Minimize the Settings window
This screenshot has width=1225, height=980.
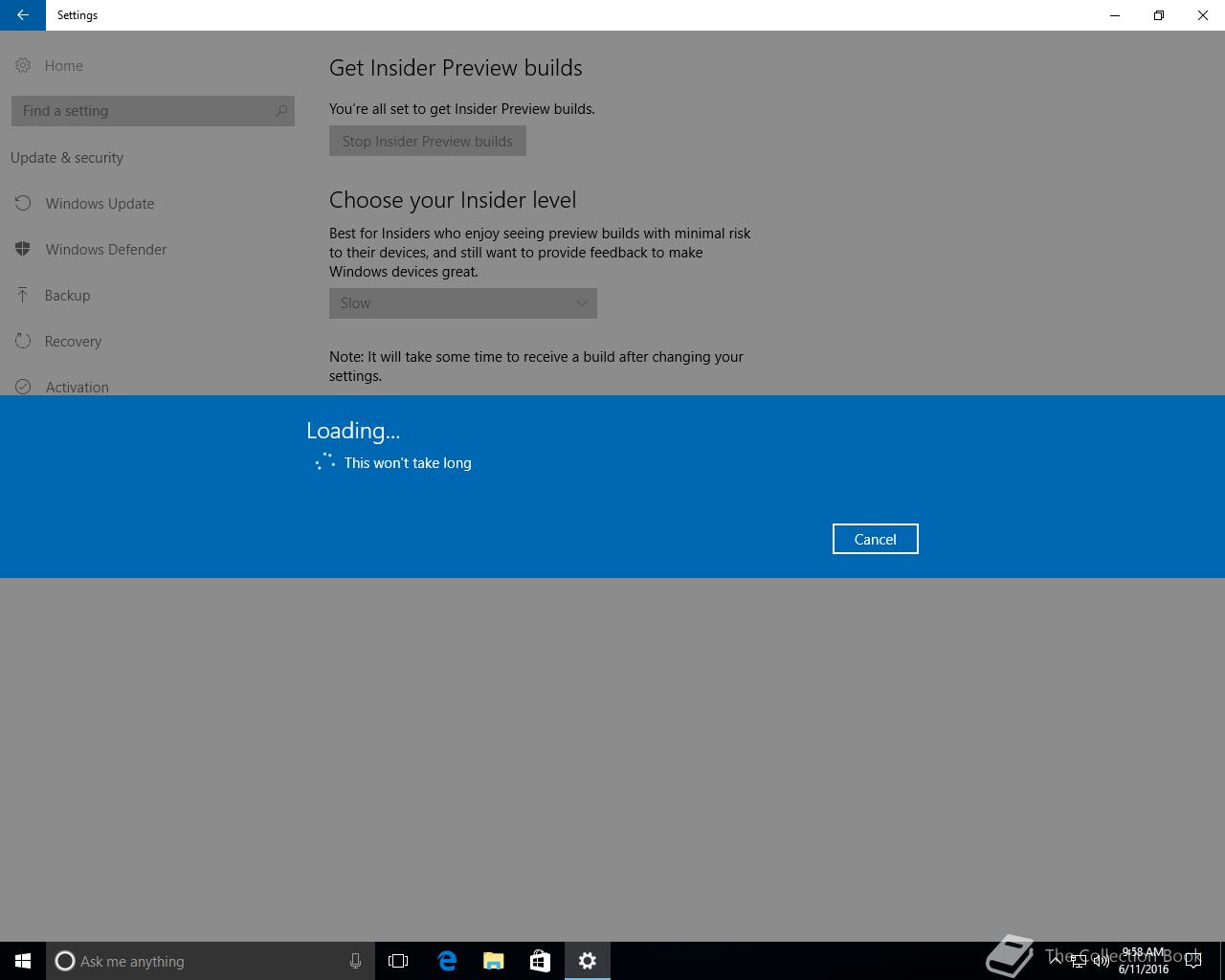[x=1115, y=15]
